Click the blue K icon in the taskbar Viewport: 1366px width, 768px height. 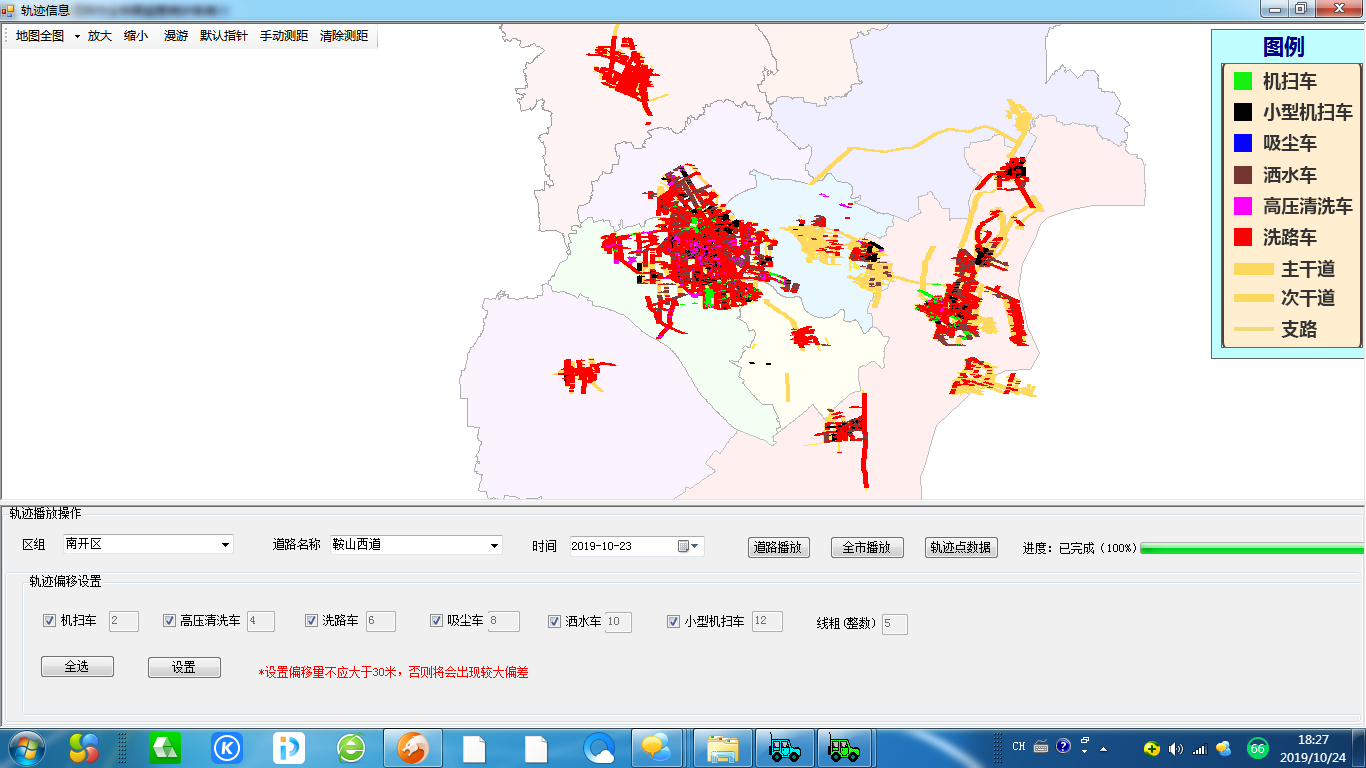227,748
